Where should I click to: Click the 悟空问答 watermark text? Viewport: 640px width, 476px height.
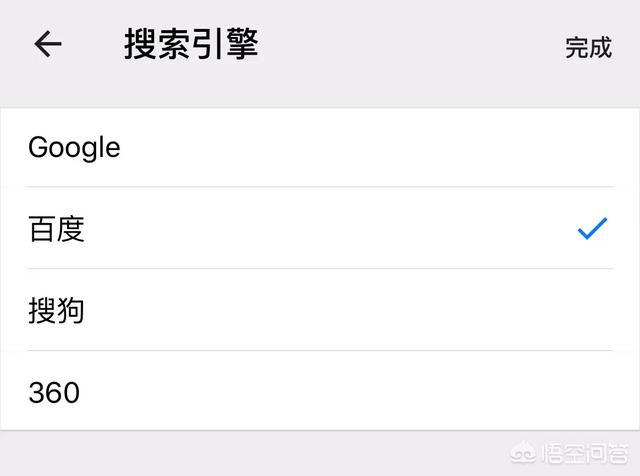[584, 454]
